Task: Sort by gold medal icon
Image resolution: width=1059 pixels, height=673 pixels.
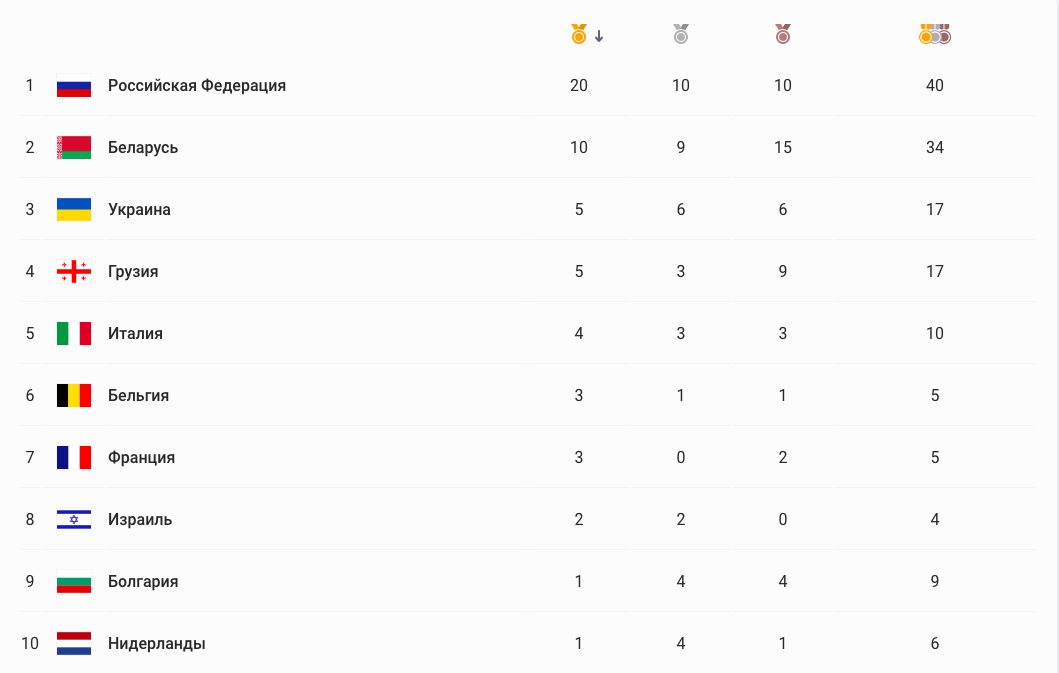Action: click(579, 34)
